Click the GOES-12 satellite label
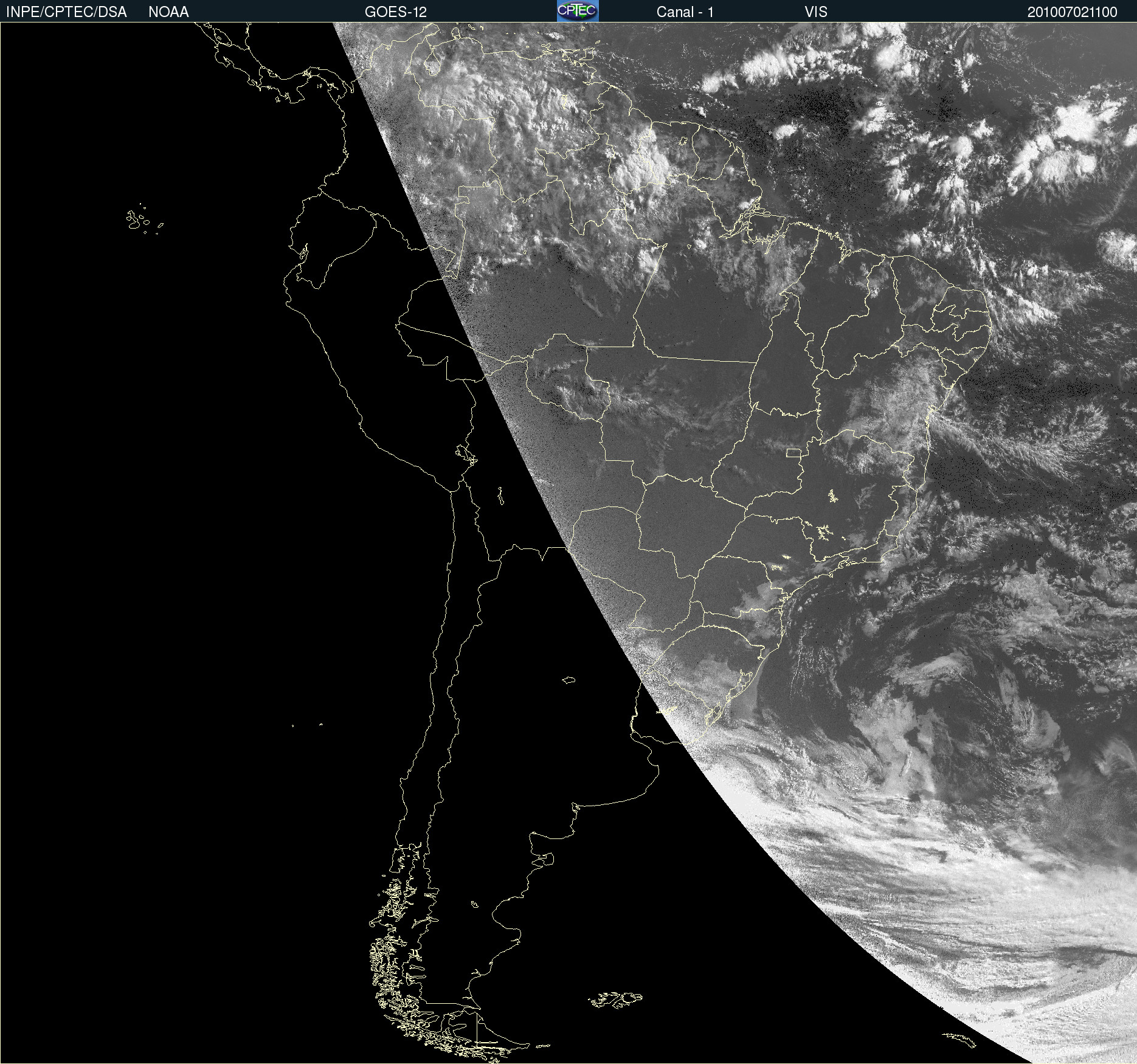This screenshot has width=1137, height=1064. point(396,12)
